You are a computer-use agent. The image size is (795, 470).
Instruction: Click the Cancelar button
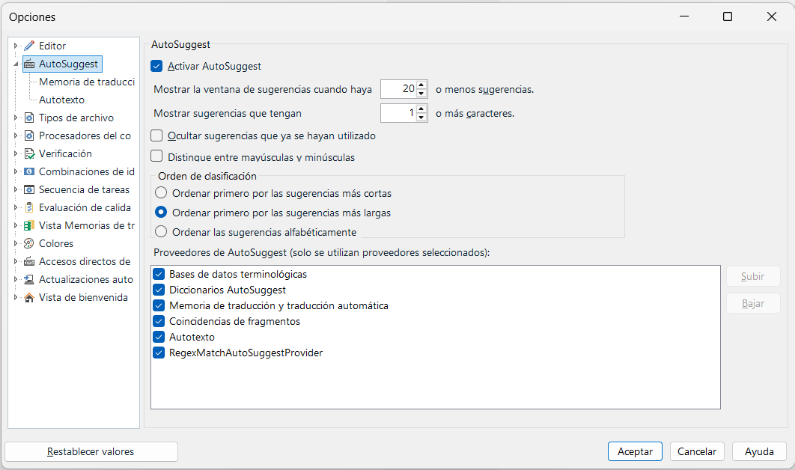(x=697, y=451)
